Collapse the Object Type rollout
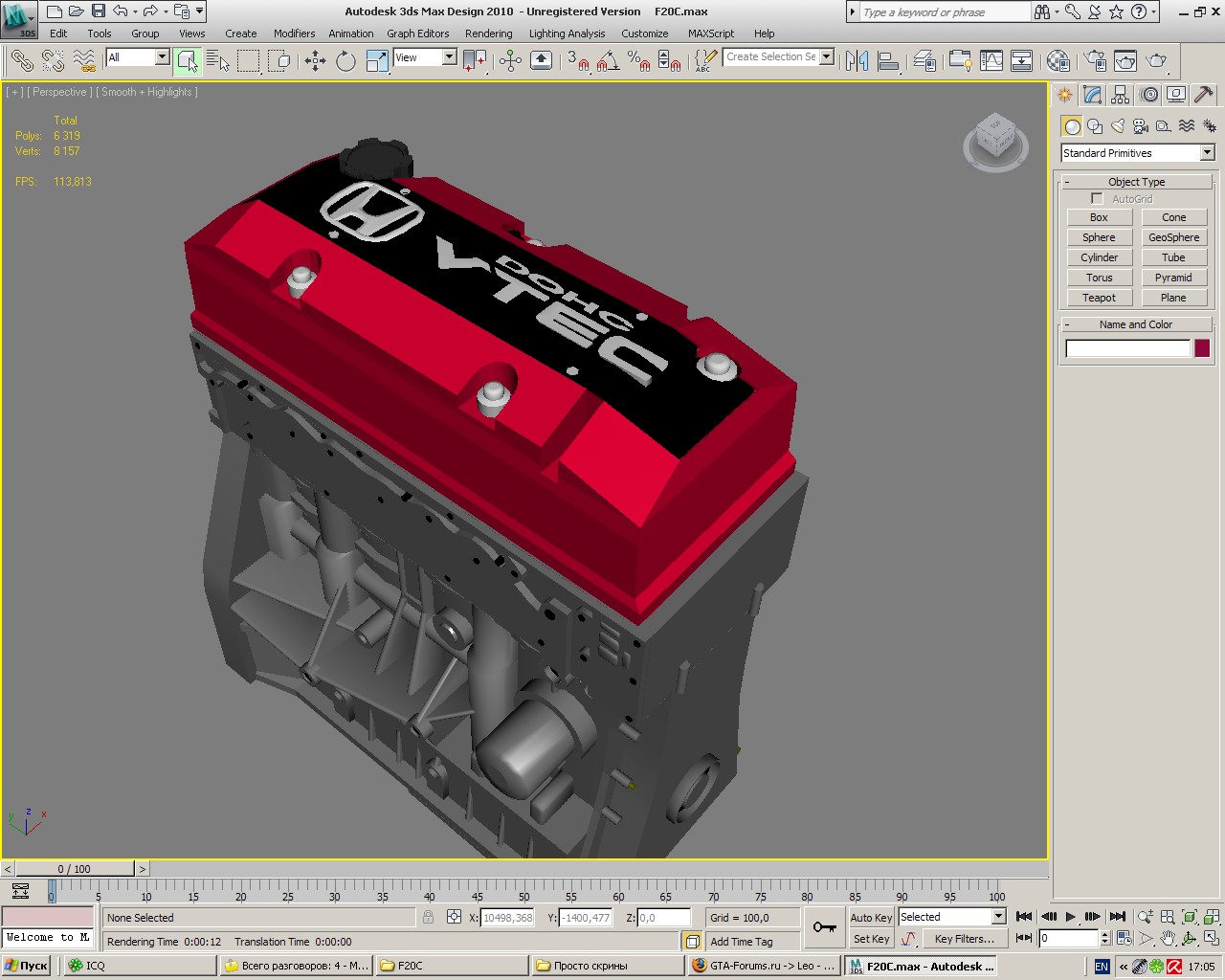Screen dimensions: 1225x980 pyautogui.click(x=1137, y=182)
